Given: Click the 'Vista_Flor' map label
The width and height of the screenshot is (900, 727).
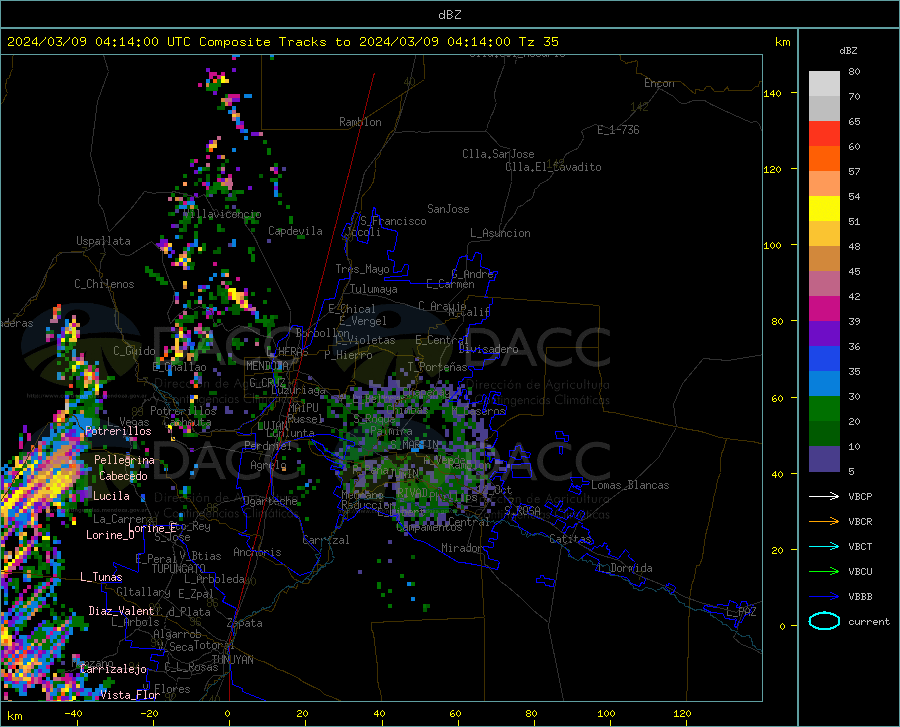Looking at the screenshot, I should [130, 695].
